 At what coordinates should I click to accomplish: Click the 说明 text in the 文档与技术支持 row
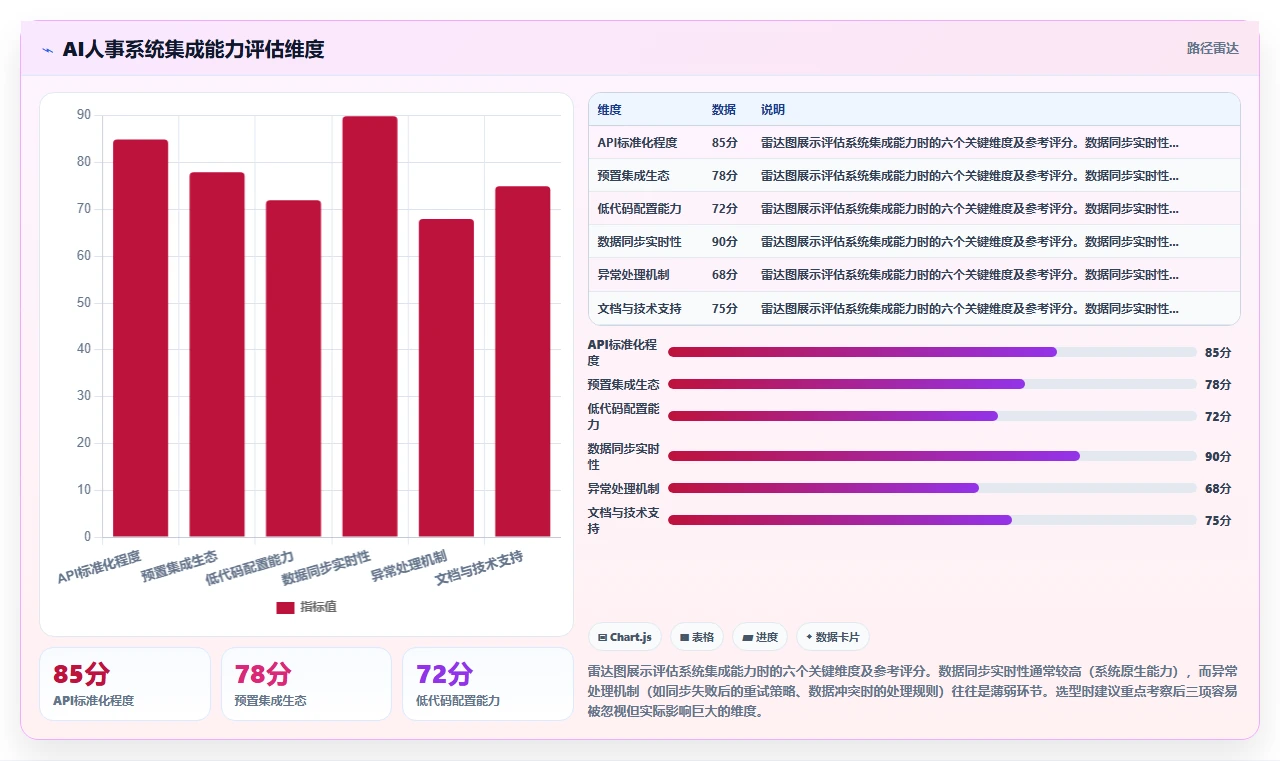coord(970,308)
